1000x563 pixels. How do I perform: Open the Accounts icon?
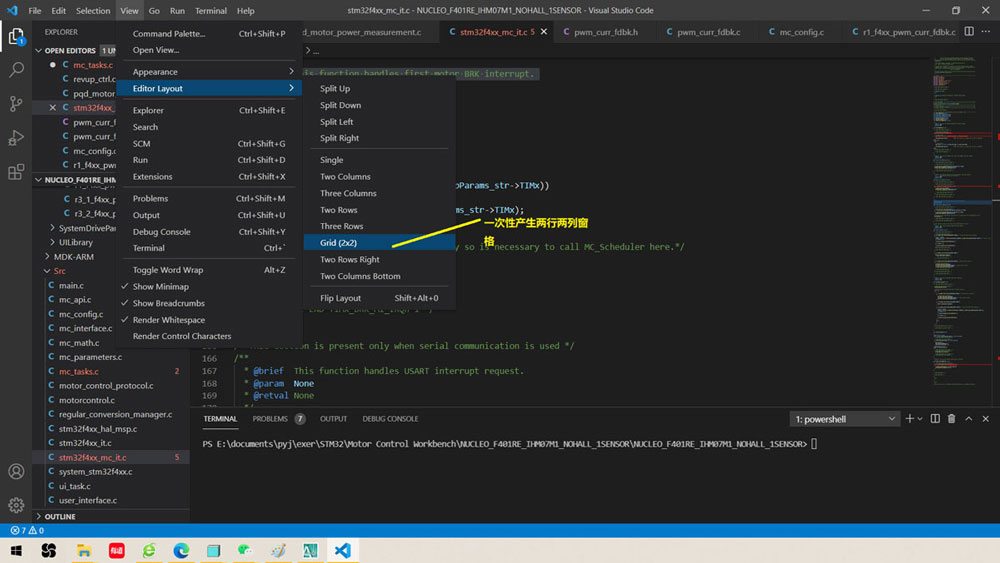click(x=16, y=471)
